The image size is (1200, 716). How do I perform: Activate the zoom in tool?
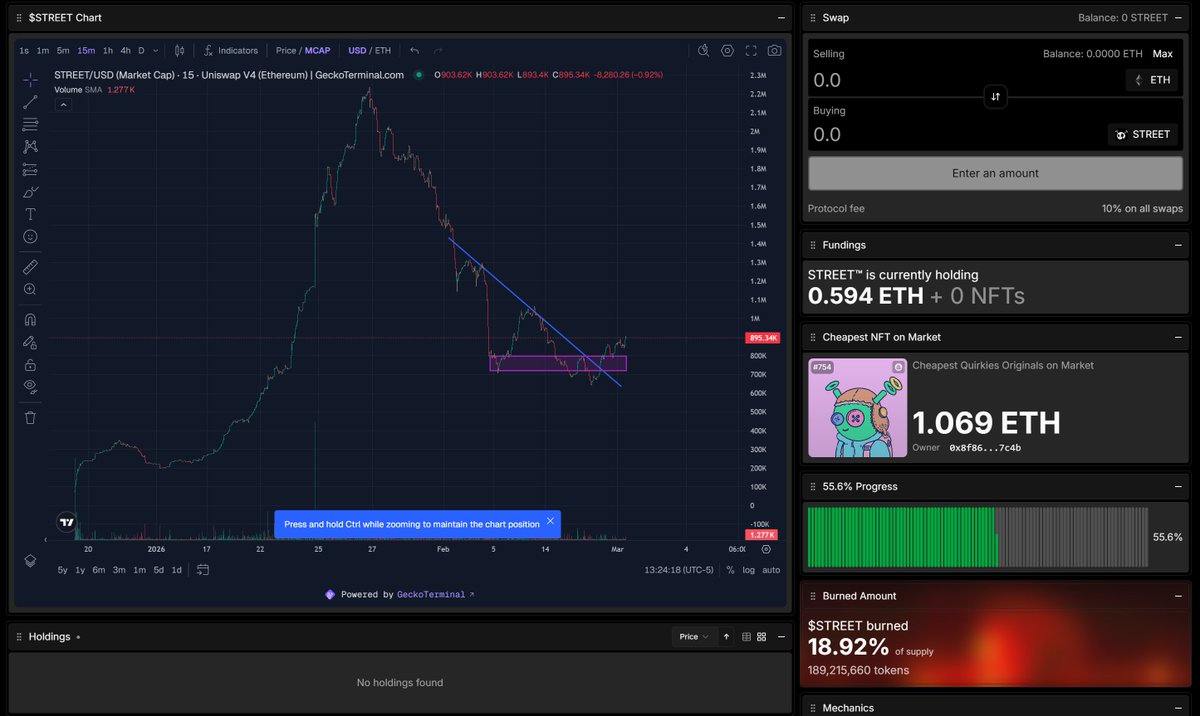[30, 289]
